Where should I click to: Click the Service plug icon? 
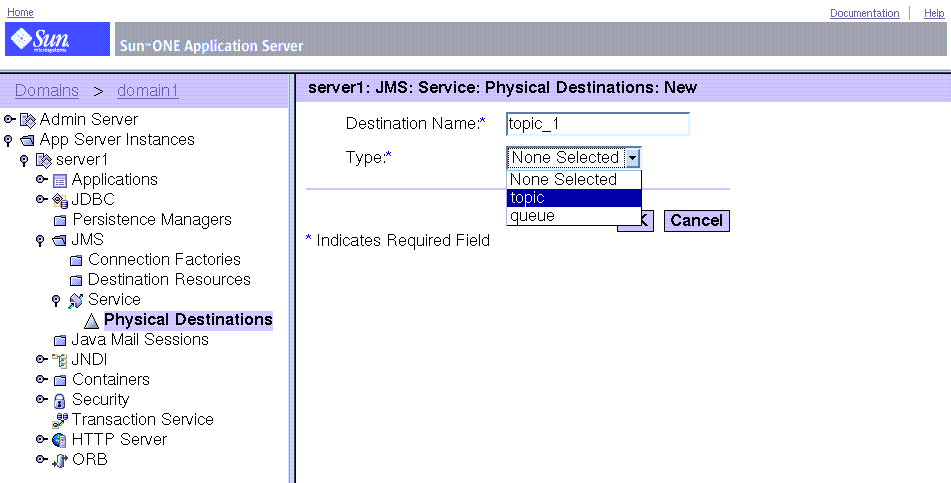76,300
